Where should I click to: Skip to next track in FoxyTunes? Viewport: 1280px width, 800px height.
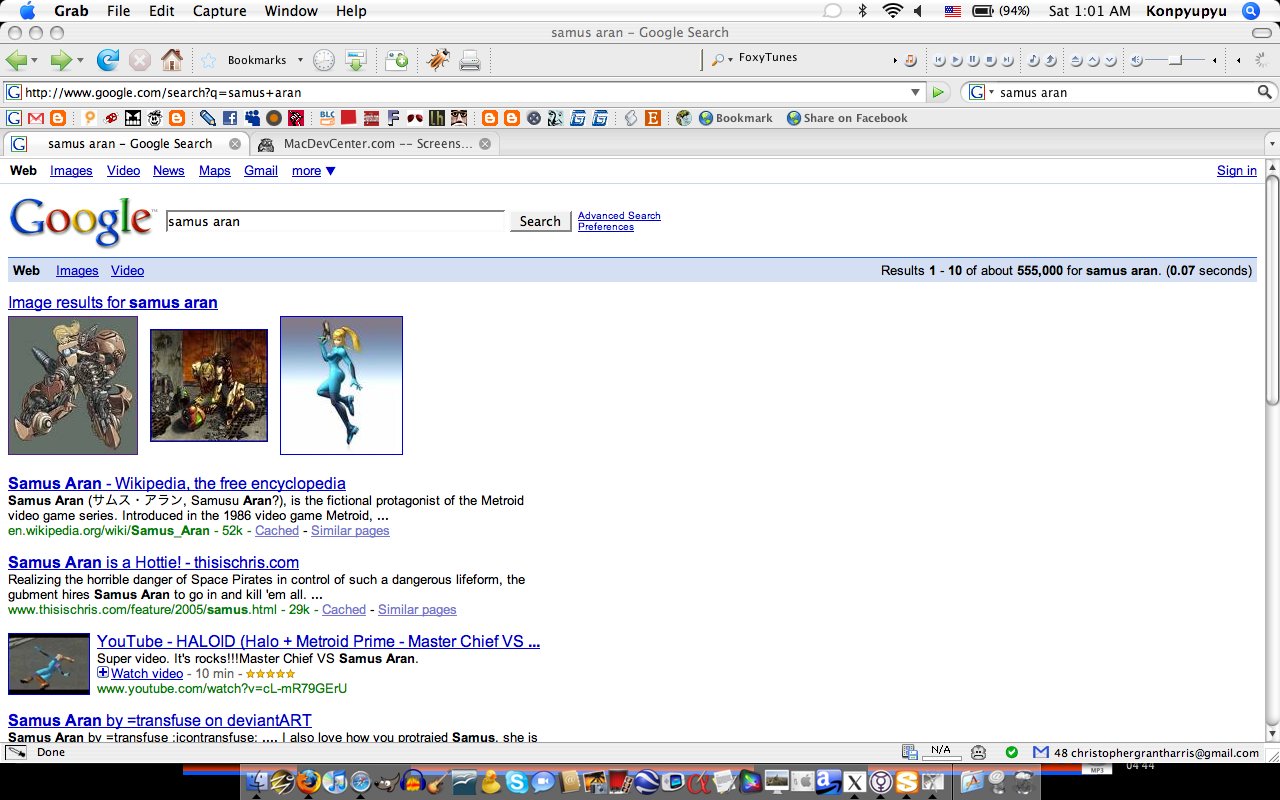tap(1005, 61)
